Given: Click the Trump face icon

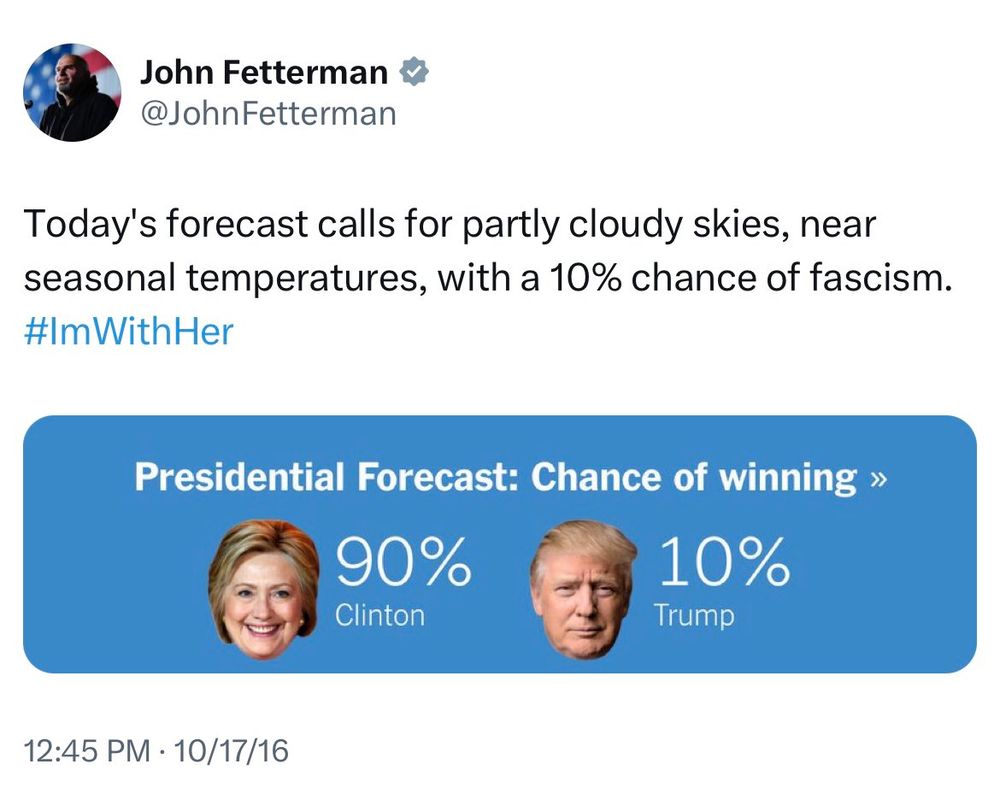Looking at the screenshot, I should click(583, 591).
